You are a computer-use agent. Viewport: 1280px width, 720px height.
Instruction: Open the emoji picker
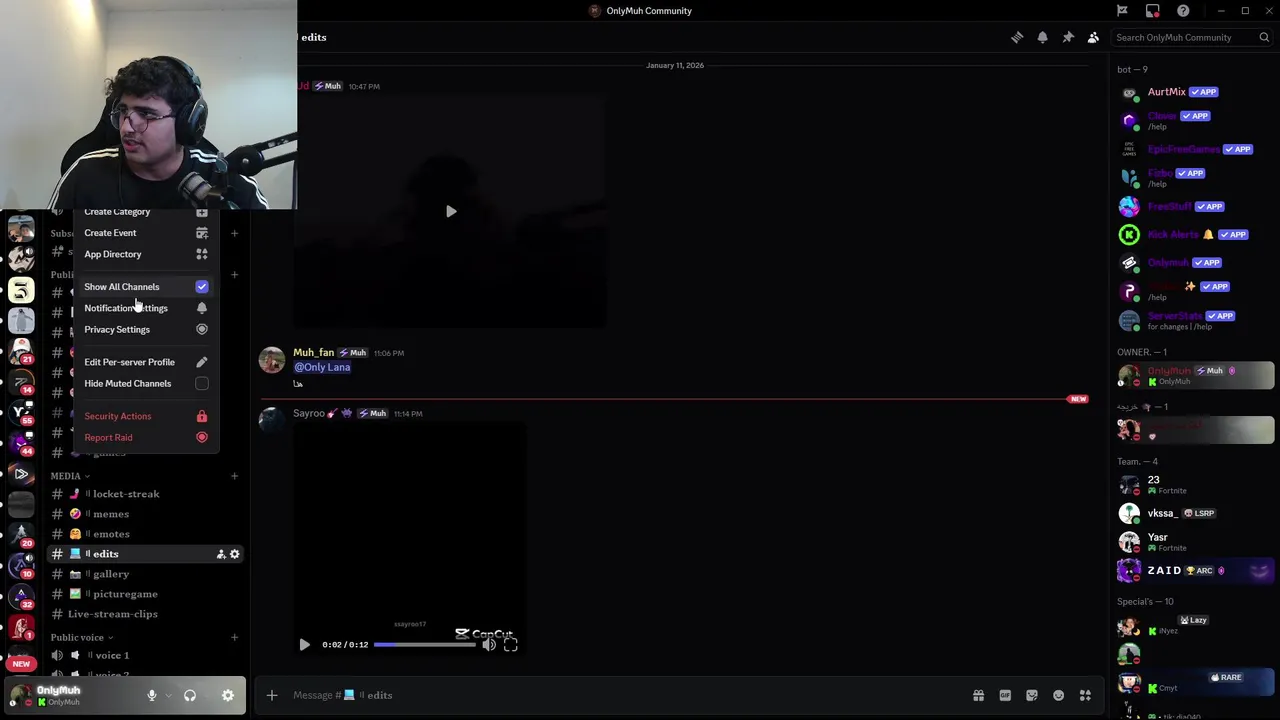pos(1058,695)
